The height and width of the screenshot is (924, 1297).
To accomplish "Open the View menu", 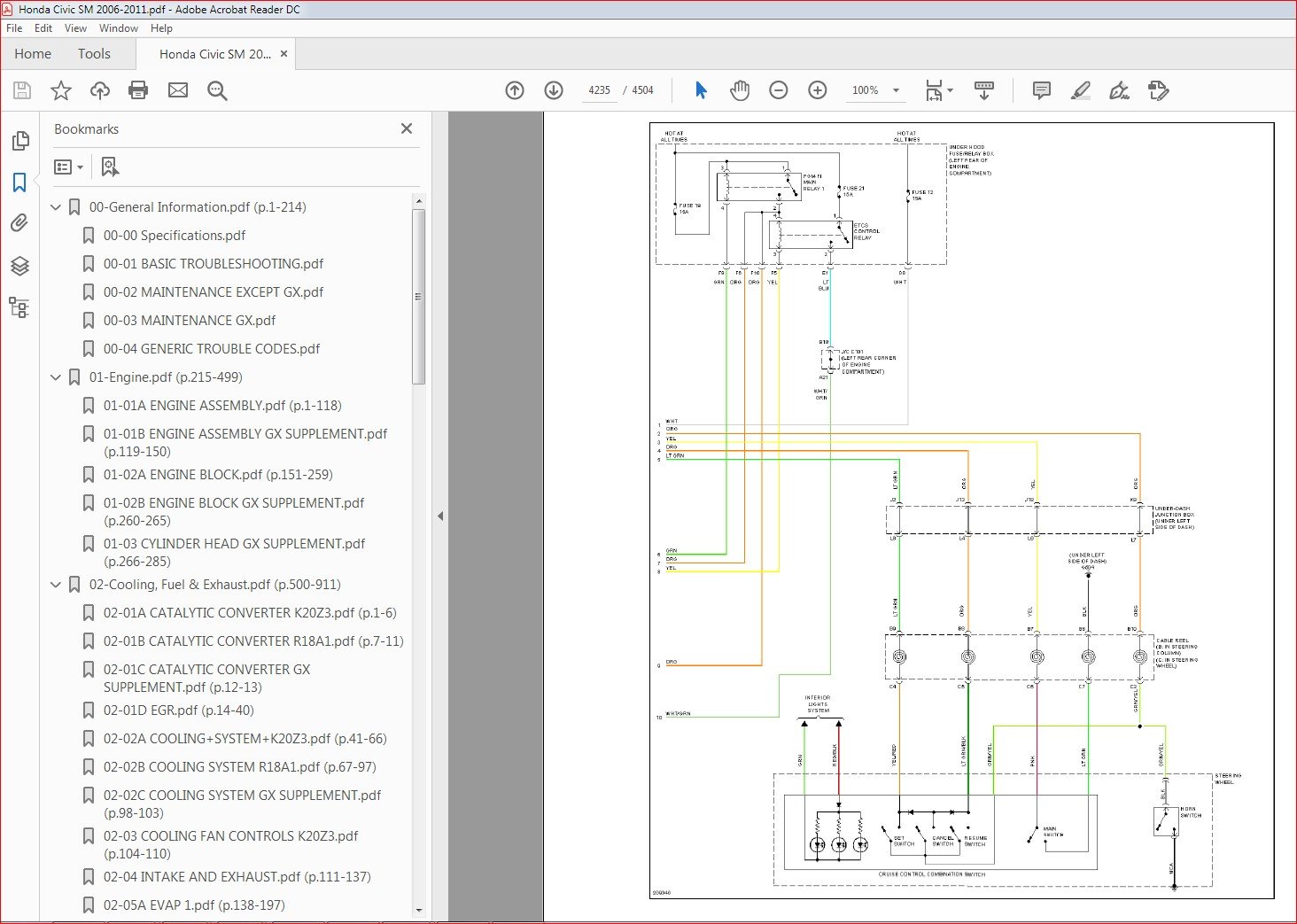I will (x=76, y=28).
